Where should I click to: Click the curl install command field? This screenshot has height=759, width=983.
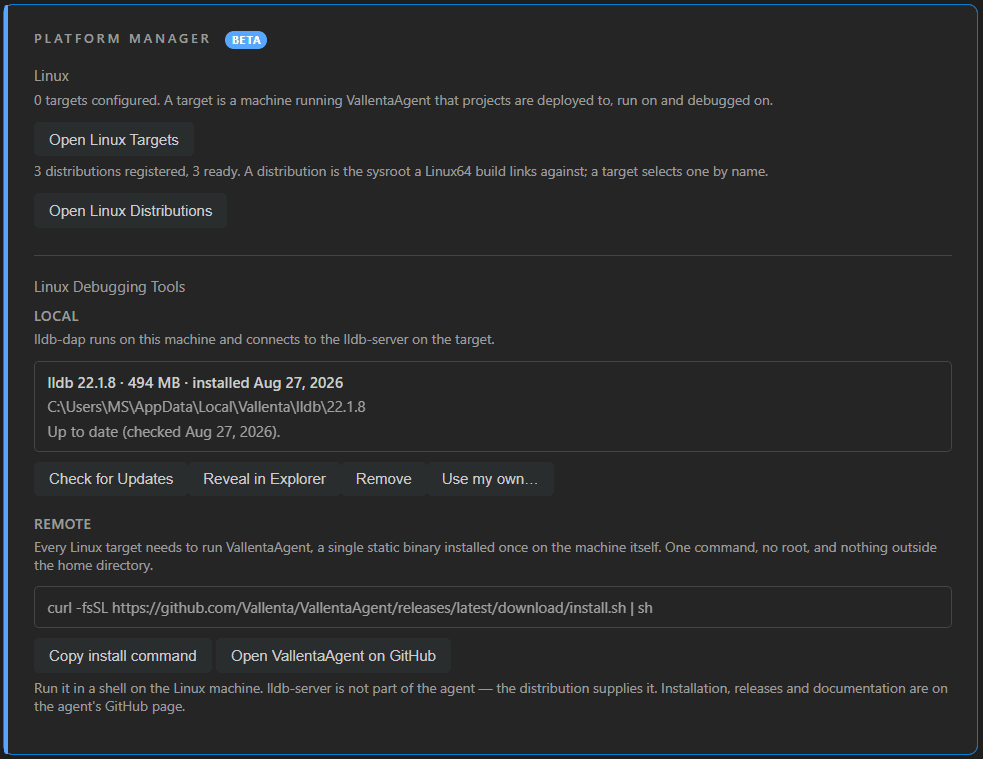(x=493, y=607)
